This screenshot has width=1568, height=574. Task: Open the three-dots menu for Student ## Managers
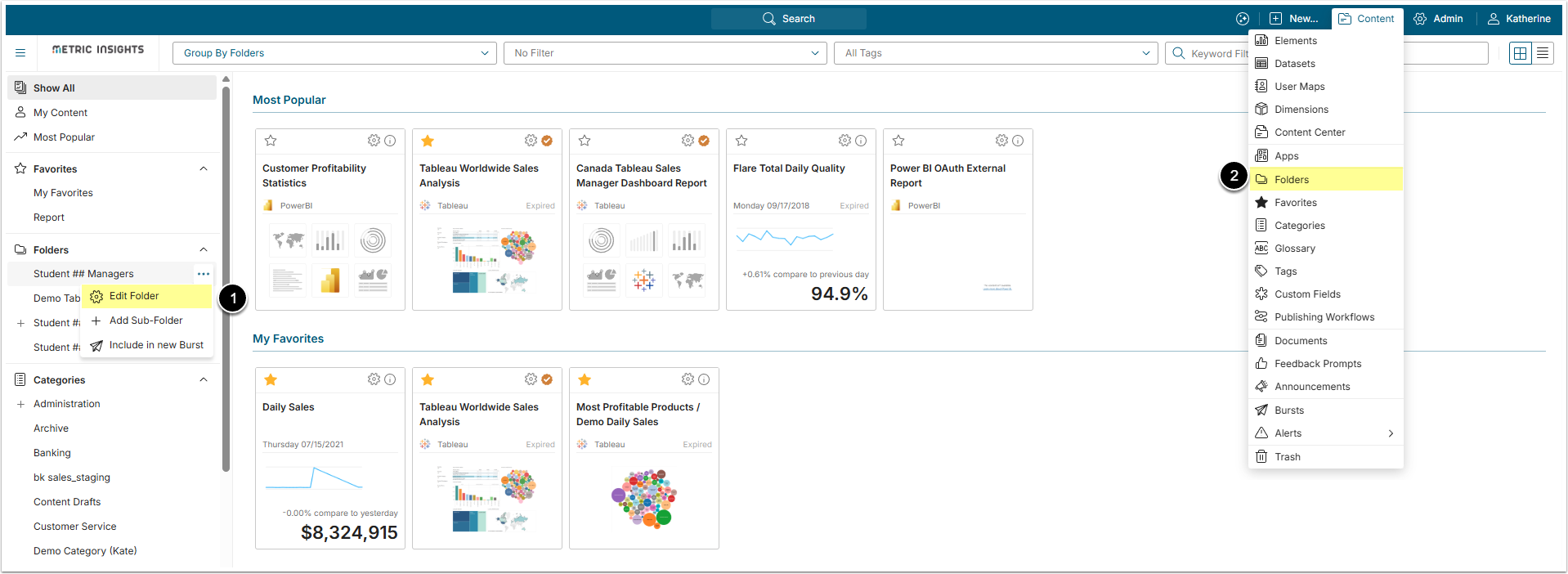coord(204,274)
